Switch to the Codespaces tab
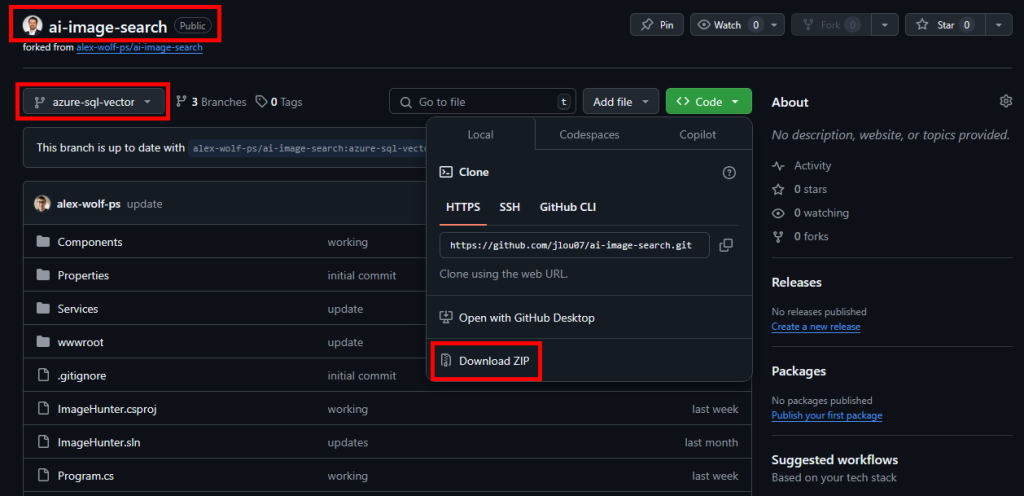The image size is (1024, 496). tap(589, 134)
